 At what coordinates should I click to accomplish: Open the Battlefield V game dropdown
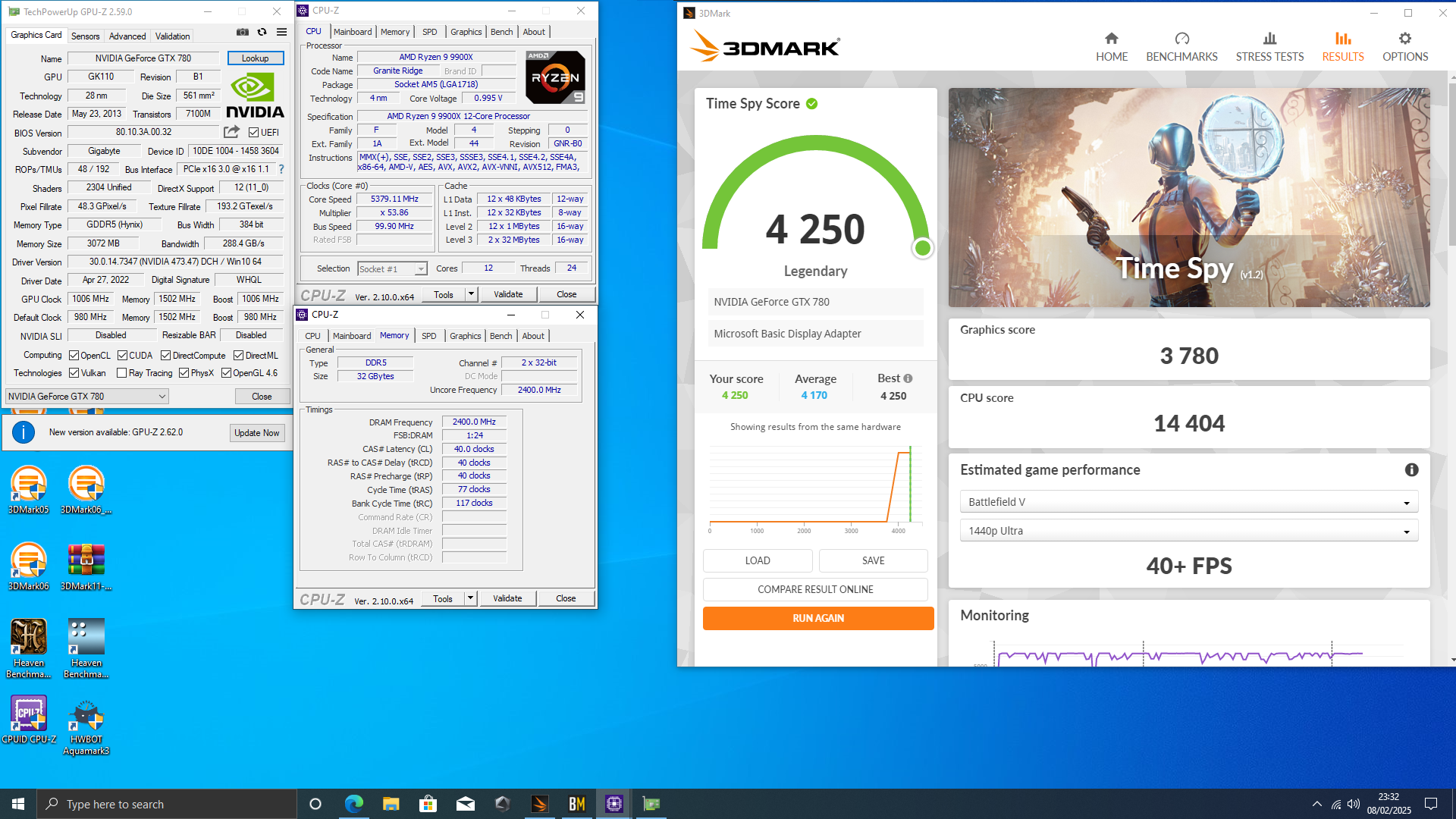(1188, 502)
